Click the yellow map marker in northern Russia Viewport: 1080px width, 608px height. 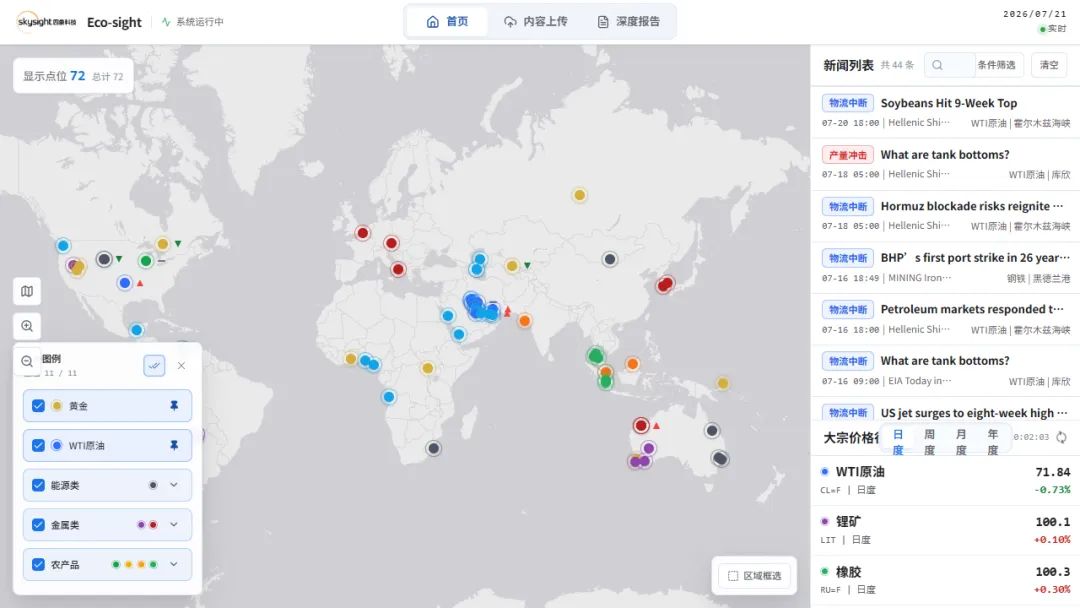580,195
